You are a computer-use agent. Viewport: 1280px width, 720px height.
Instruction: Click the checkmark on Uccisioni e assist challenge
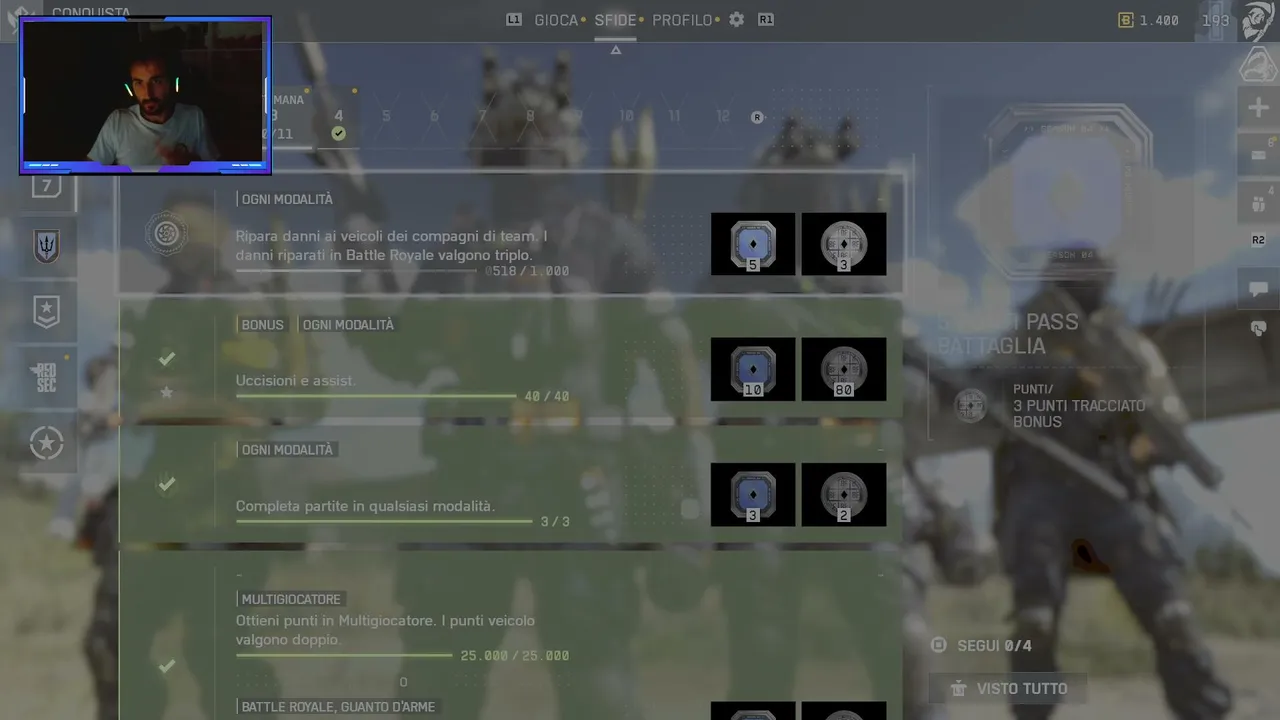167,358
